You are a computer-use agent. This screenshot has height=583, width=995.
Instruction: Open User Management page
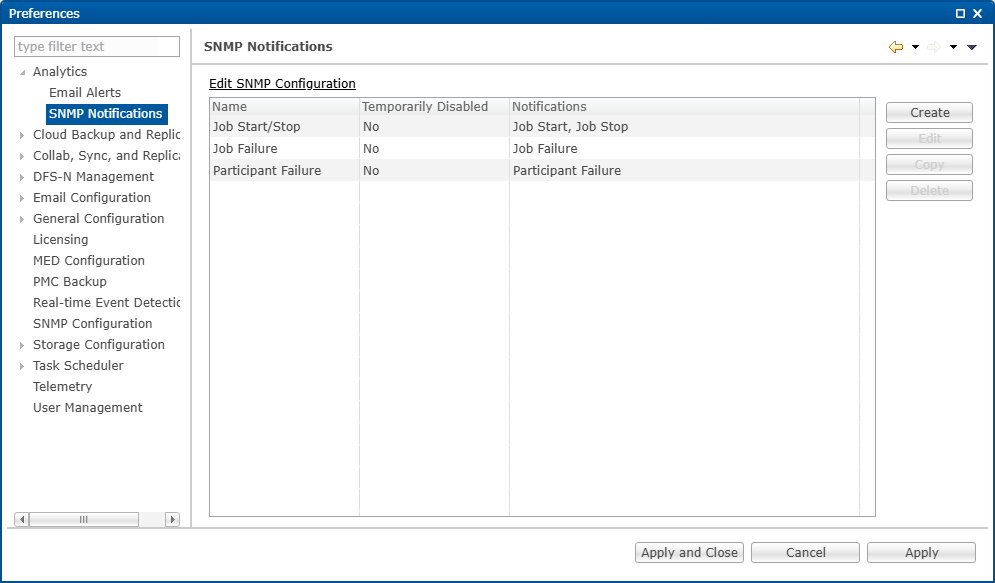point(88,407)
